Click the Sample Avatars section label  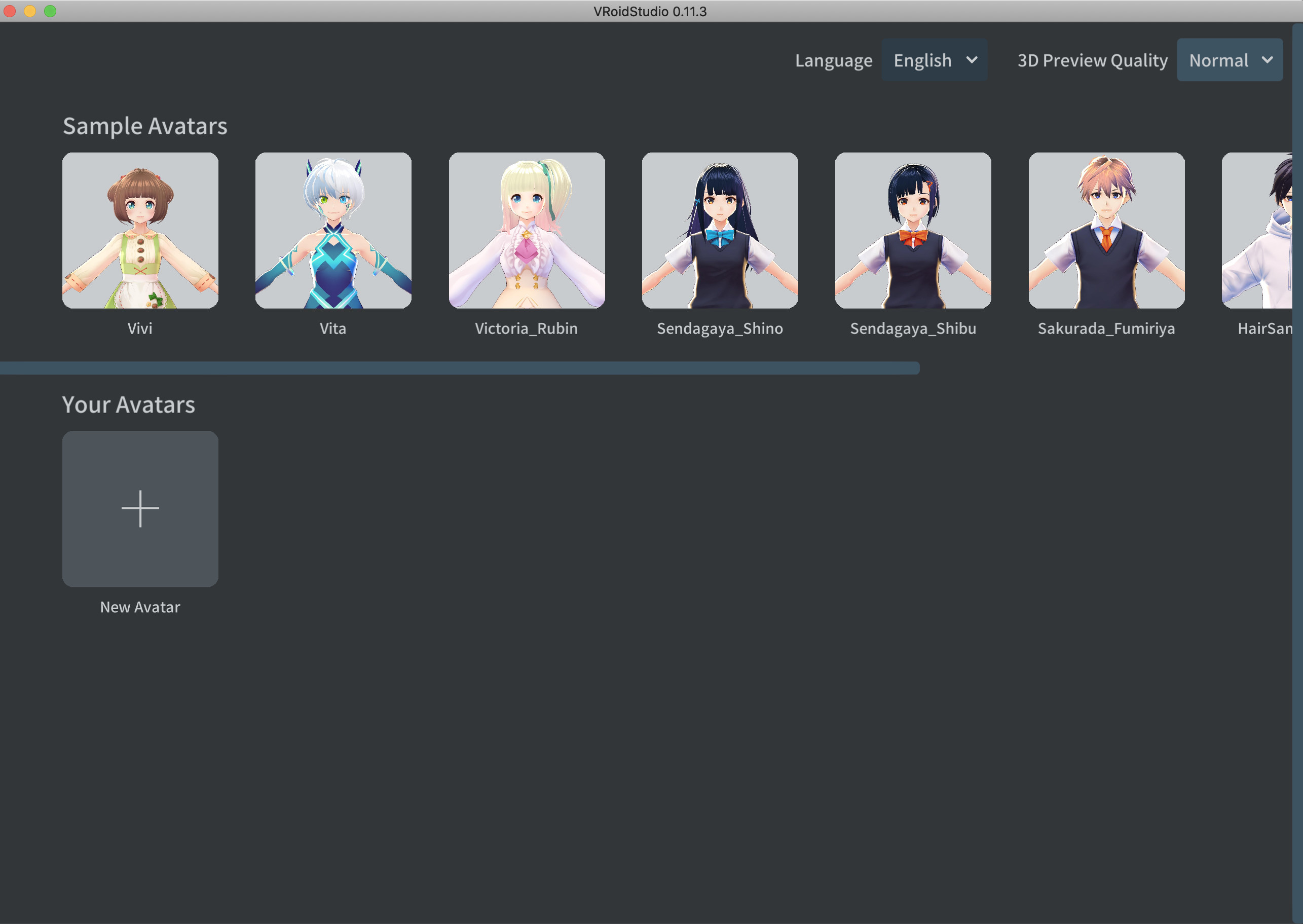(x=145, y=126)
